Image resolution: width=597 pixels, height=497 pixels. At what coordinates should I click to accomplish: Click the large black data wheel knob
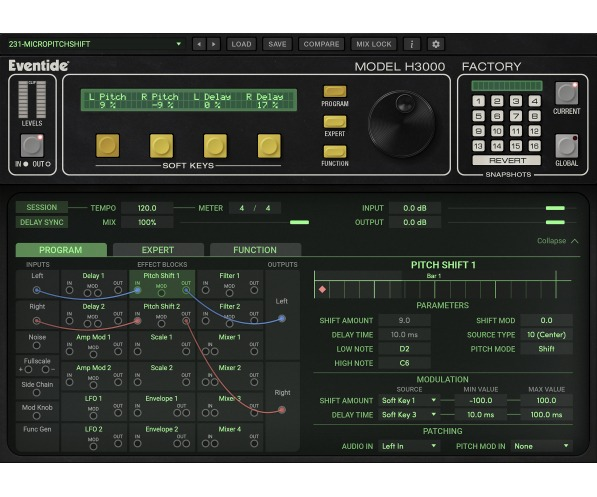click(401, 123)
